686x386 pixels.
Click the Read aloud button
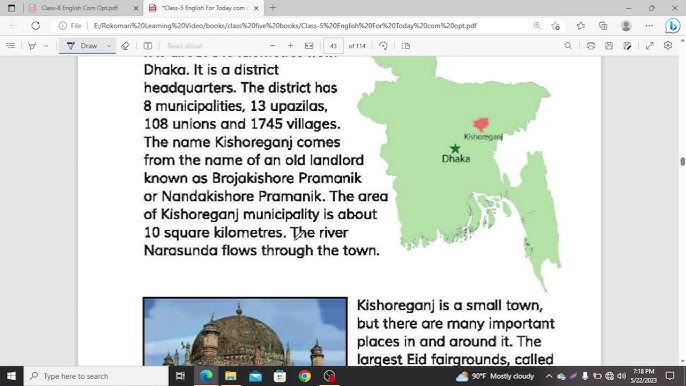pos(184,46)
